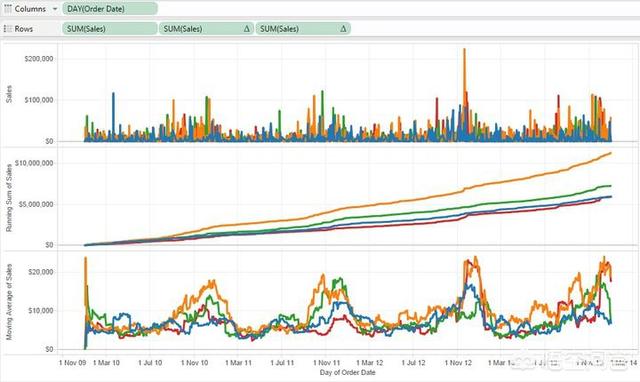
Task: Click the Day of Order Date axis title
Action: pyautogui.click(x=348, y=372)
